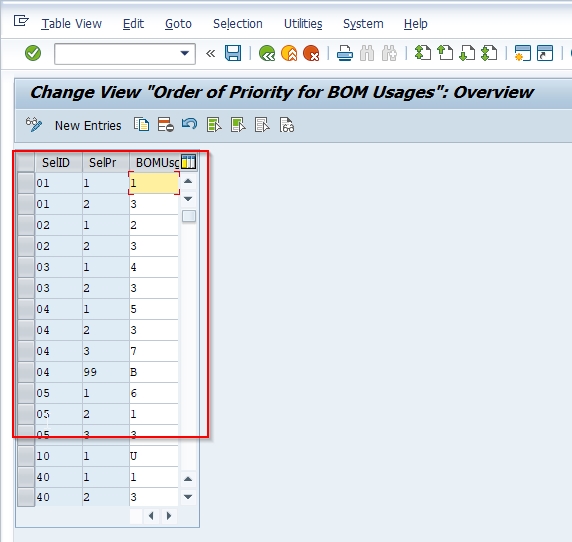
Task: Save using the floppy disk icon
Action: pos(233,53)
